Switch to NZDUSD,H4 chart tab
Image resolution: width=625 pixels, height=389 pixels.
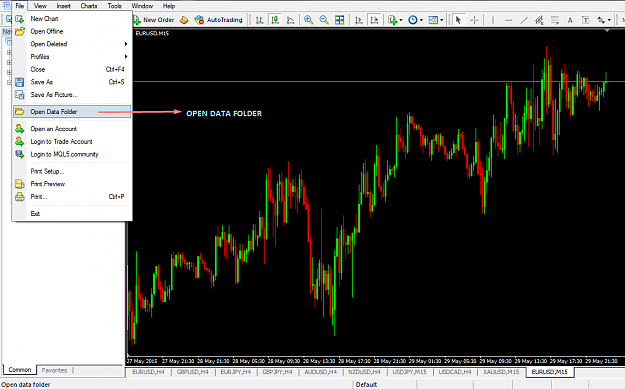(x=364, y=372)
